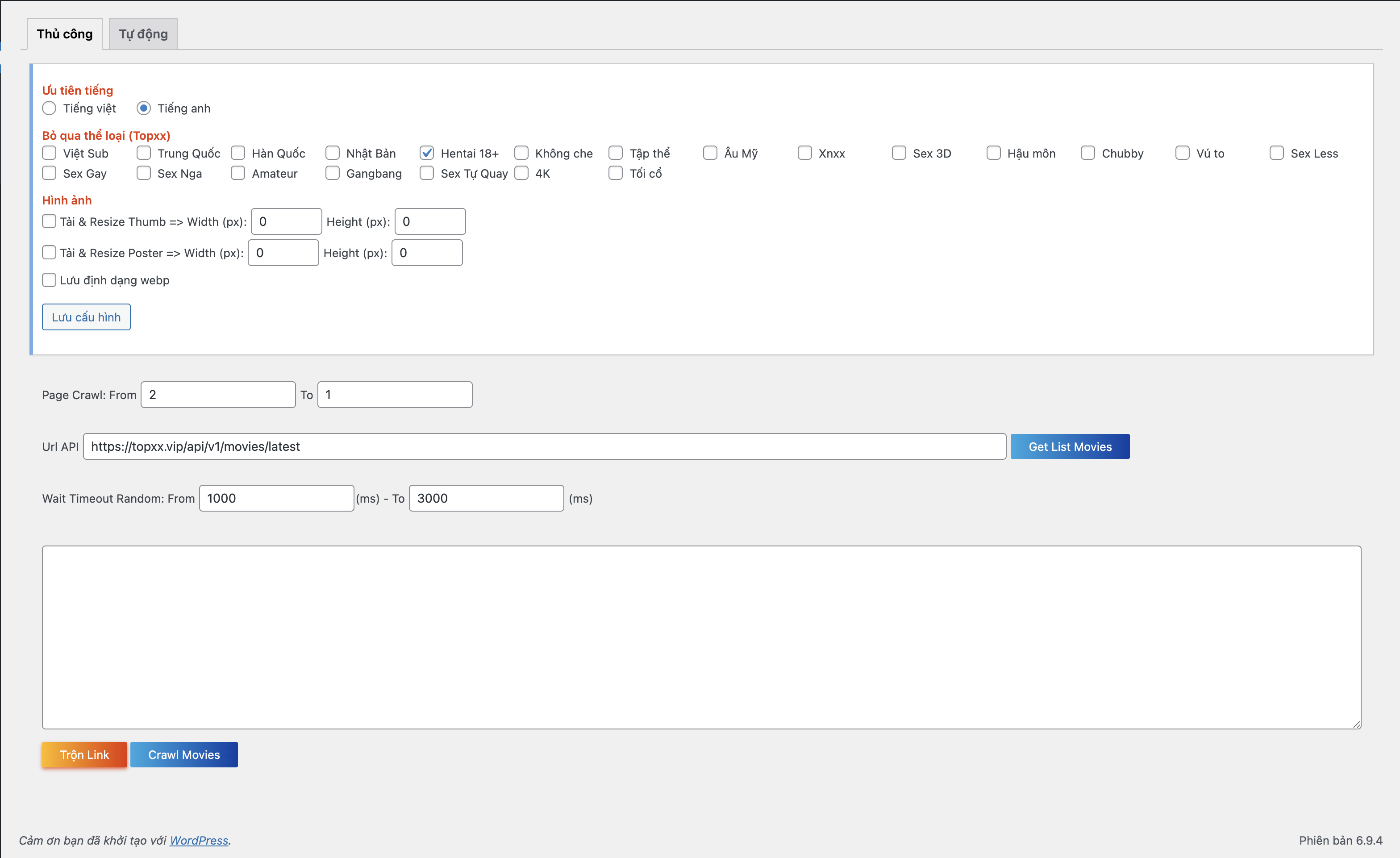Tick the Xnxx checkbox
This screenshot has height=858, width=1400.
[805, 153]
